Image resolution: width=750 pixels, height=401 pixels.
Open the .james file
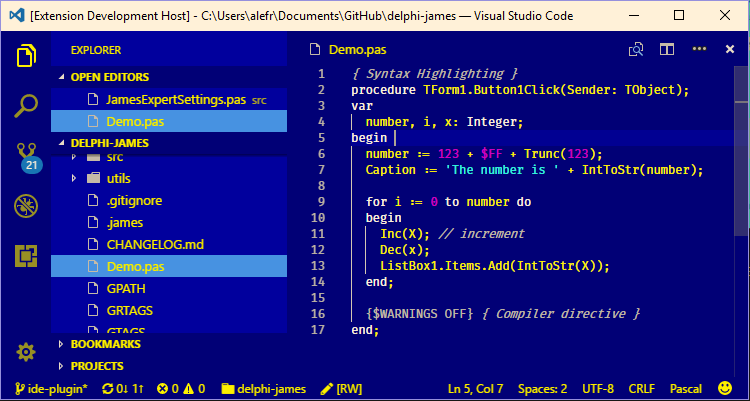169,223
